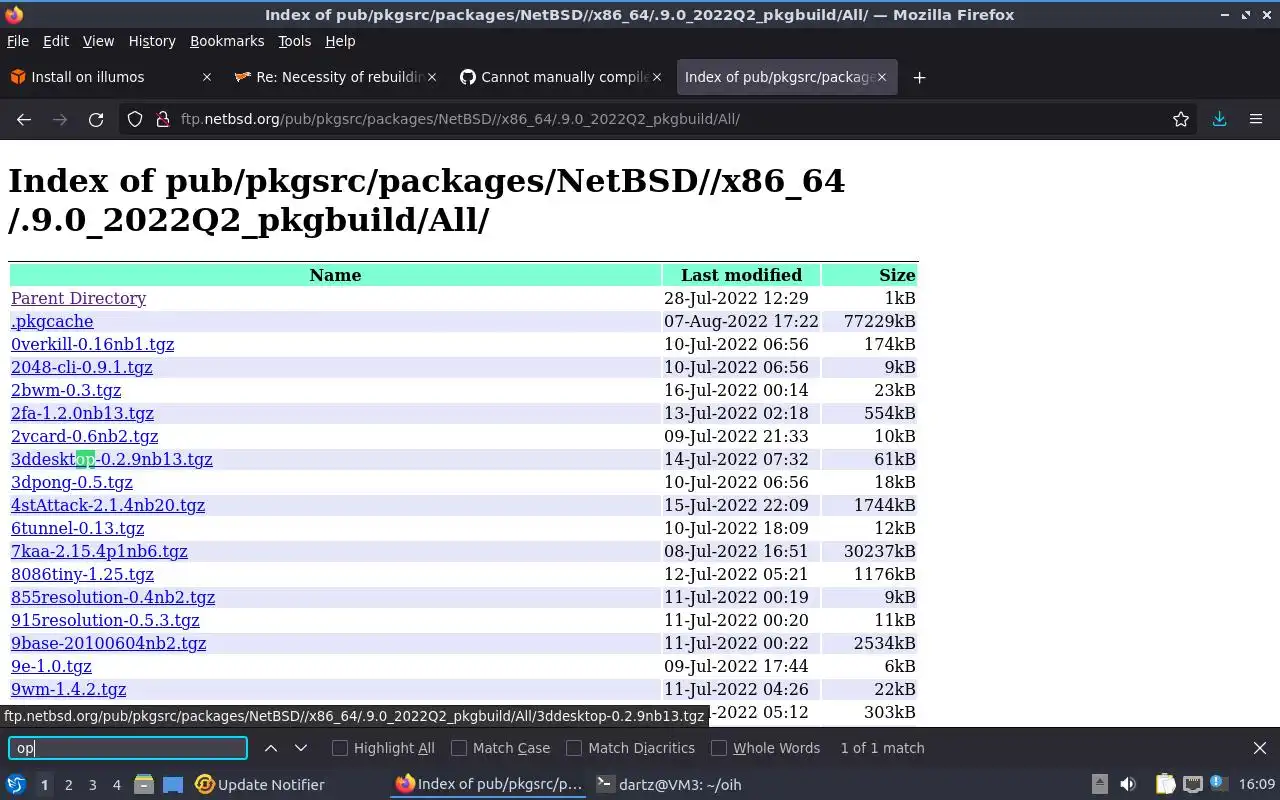Close the 'Re: Necessity of rebuilding' tab
Image resolution: width=1280 pixels, height=800 pixels.
point(432,77)
